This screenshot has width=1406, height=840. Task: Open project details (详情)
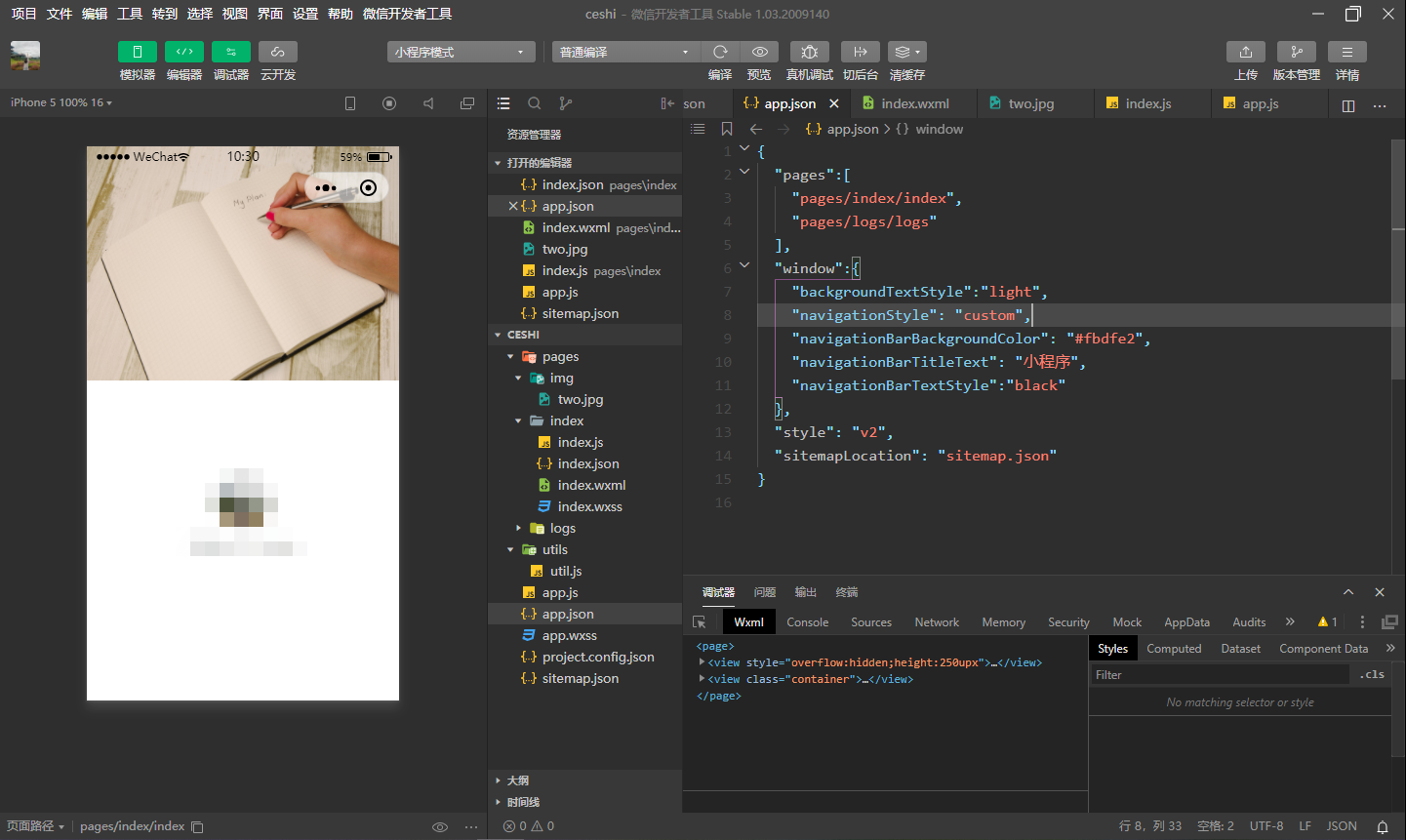pyautogui.click(x=1347, y=52)
